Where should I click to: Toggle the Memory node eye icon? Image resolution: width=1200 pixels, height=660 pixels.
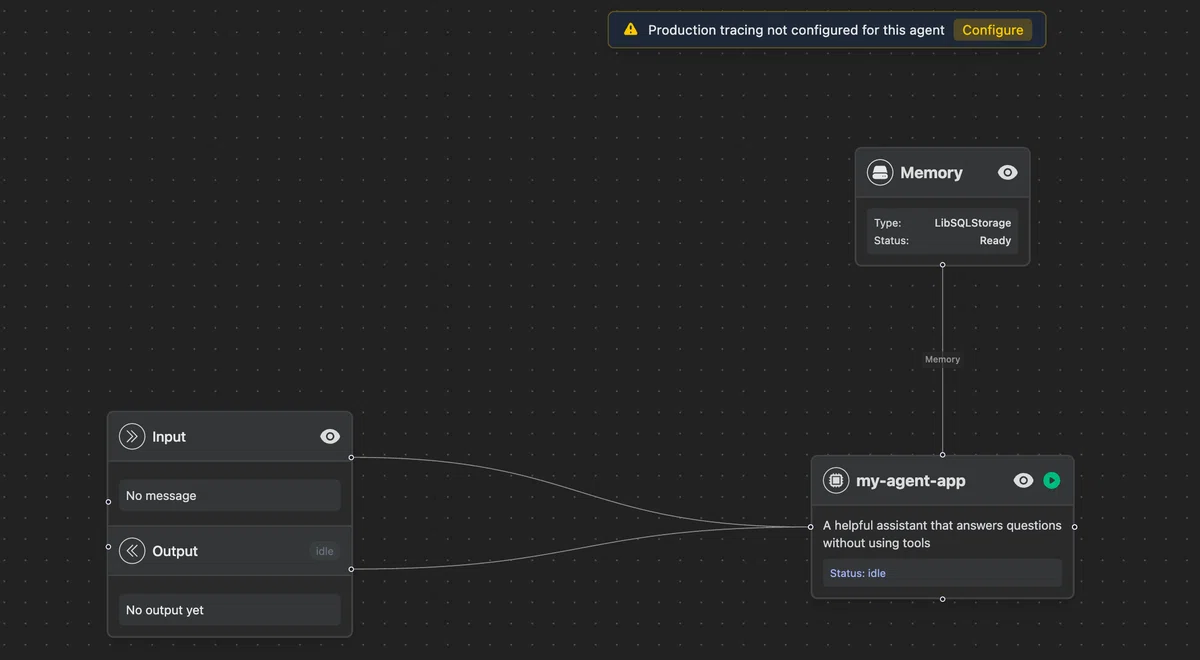pos(1007,172)
